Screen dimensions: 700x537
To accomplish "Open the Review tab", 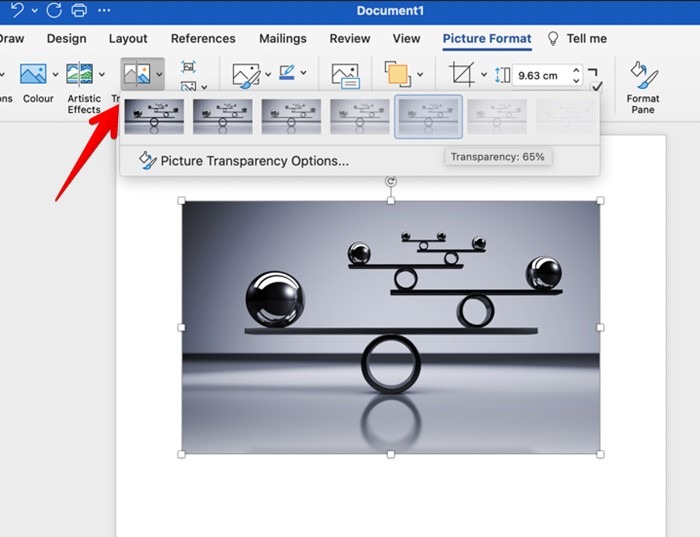I will pos(350,38).
